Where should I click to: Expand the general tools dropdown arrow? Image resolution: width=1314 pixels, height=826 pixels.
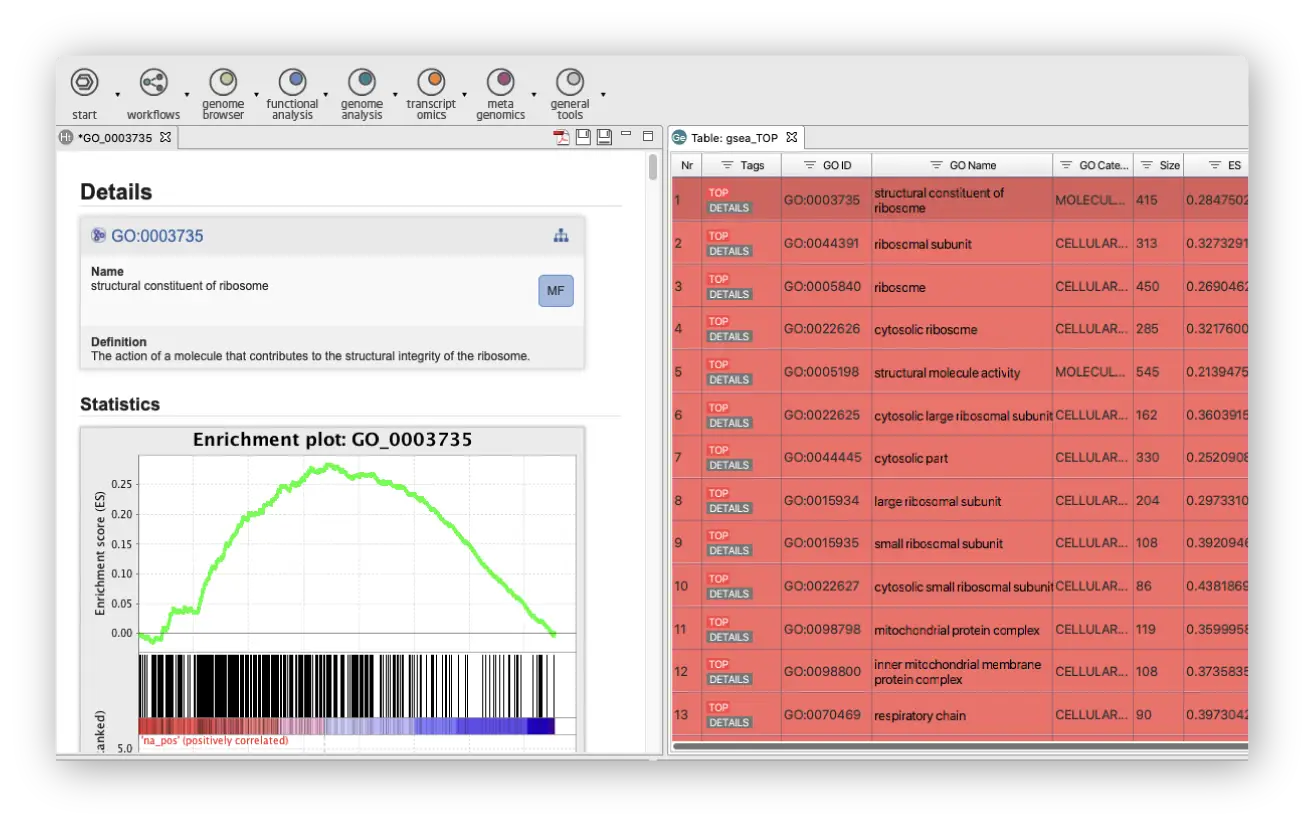tap(602, 95)
